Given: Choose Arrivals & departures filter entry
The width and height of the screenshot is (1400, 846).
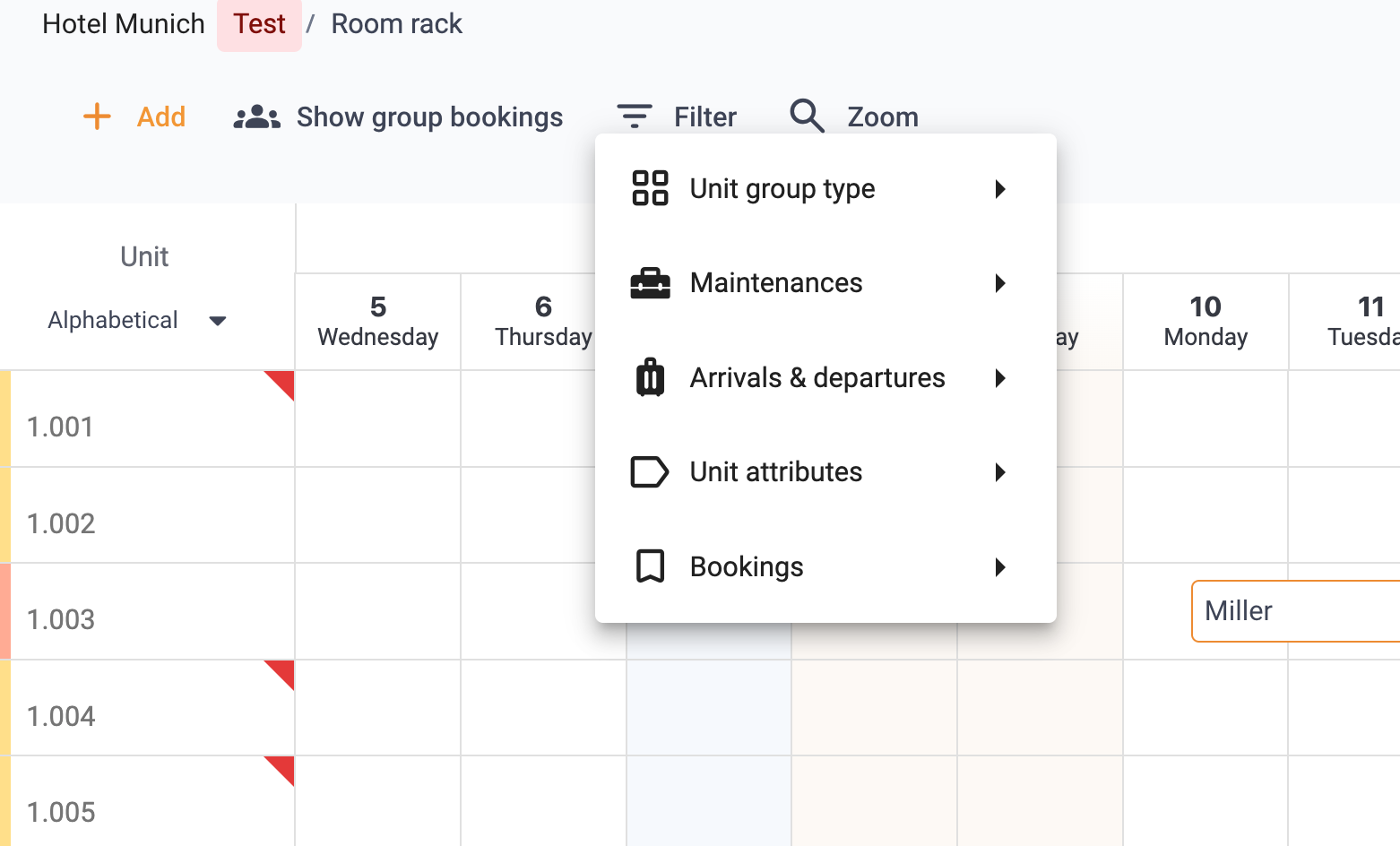Looking at the screenshot, I should click(x=825, y=378).
